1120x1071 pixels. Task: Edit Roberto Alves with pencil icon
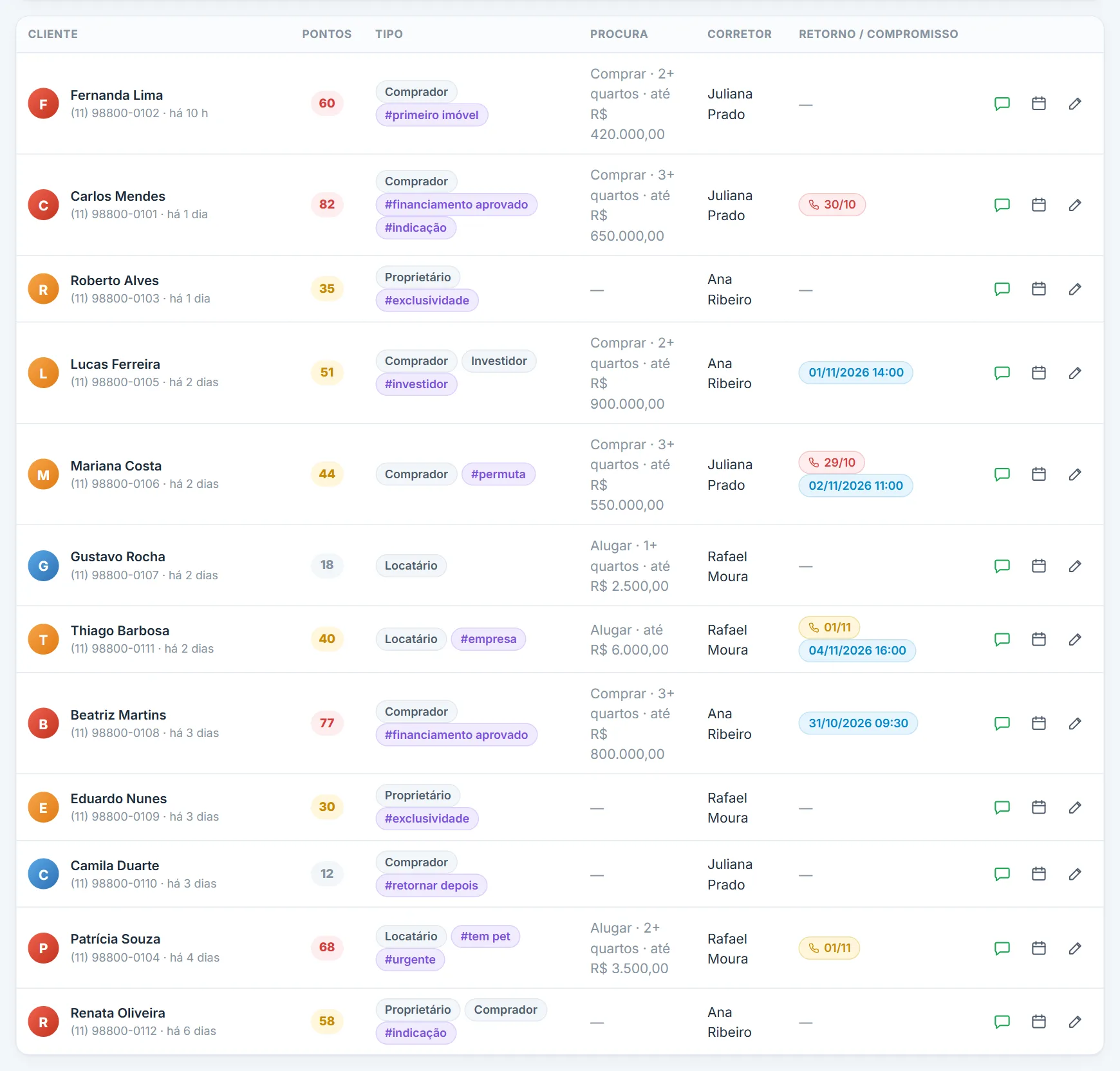pyautogui.click(x=1075, y=289)
